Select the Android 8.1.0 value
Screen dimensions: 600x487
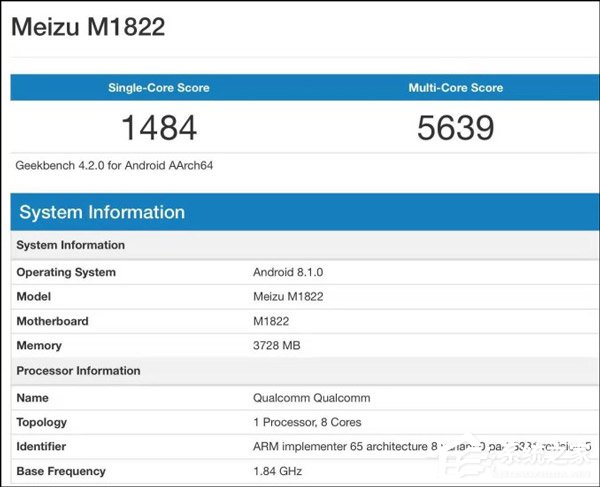click(x=288, y=272)
